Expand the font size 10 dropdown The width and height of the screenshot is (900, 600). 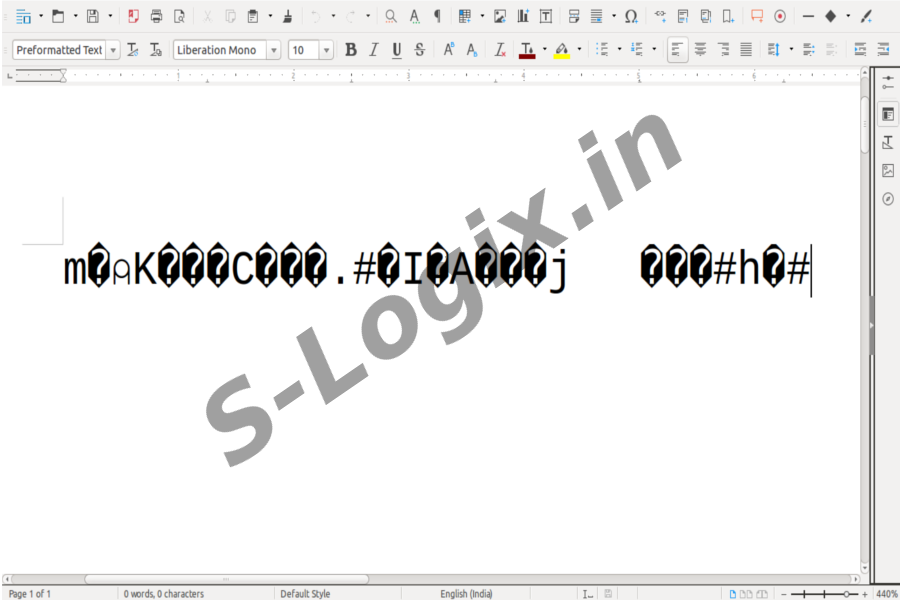(x=326, y=50)
